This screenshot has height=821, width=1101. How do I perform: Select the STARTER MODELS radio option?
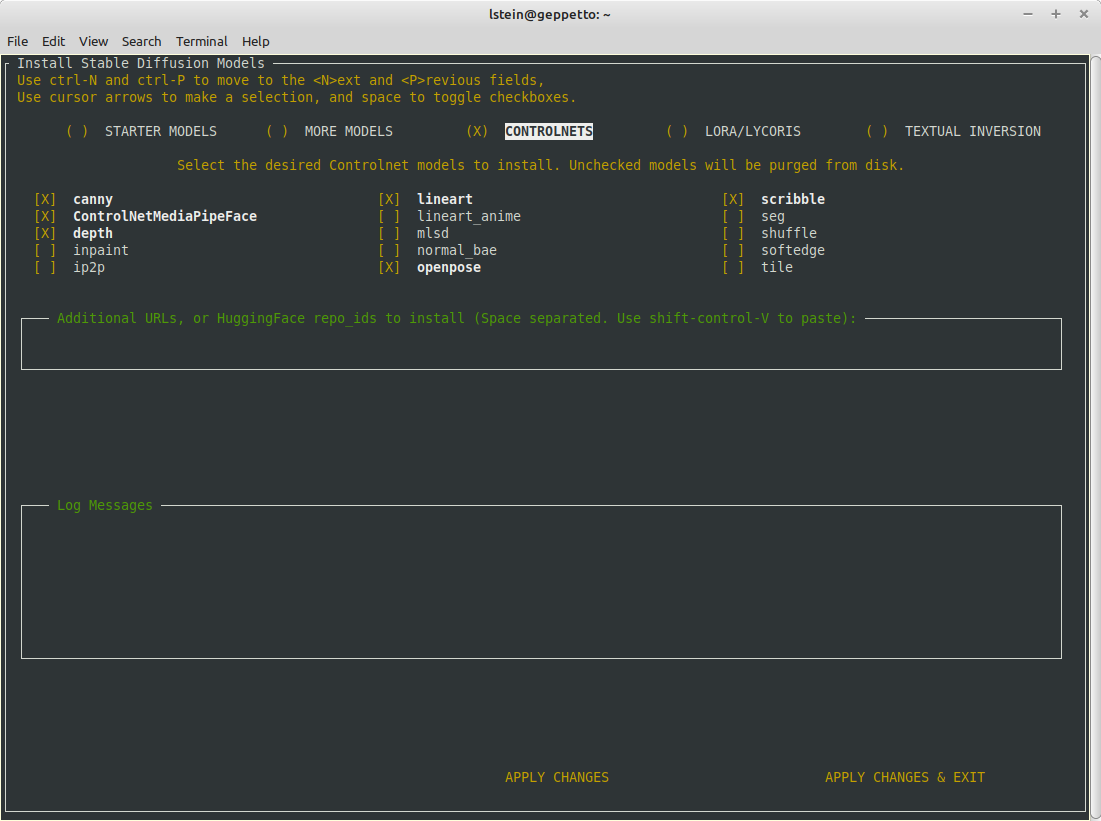tap(77, 131)
